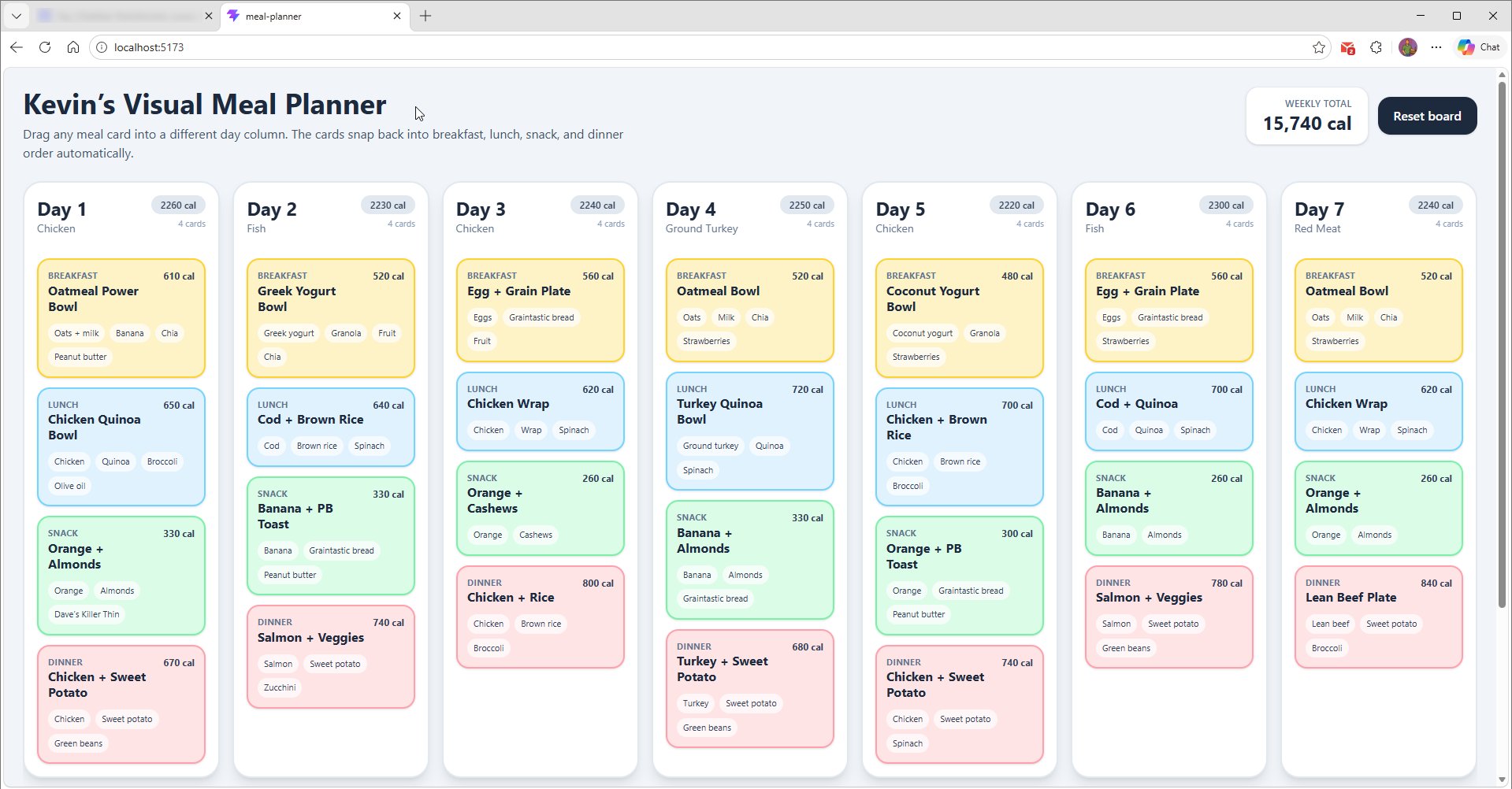
Task: Click the red mail extension icon
Action: pyautogui.click(x=1348, y=47)
